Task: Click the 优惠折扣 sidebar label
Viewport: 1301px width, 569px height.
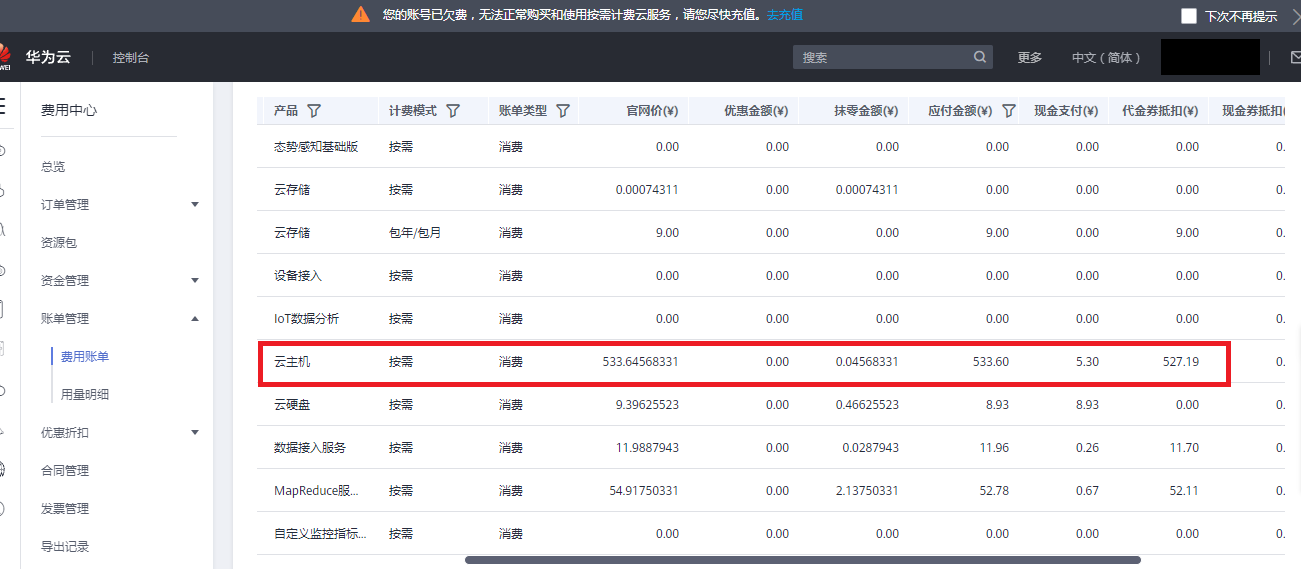Action: click(65, 433)
